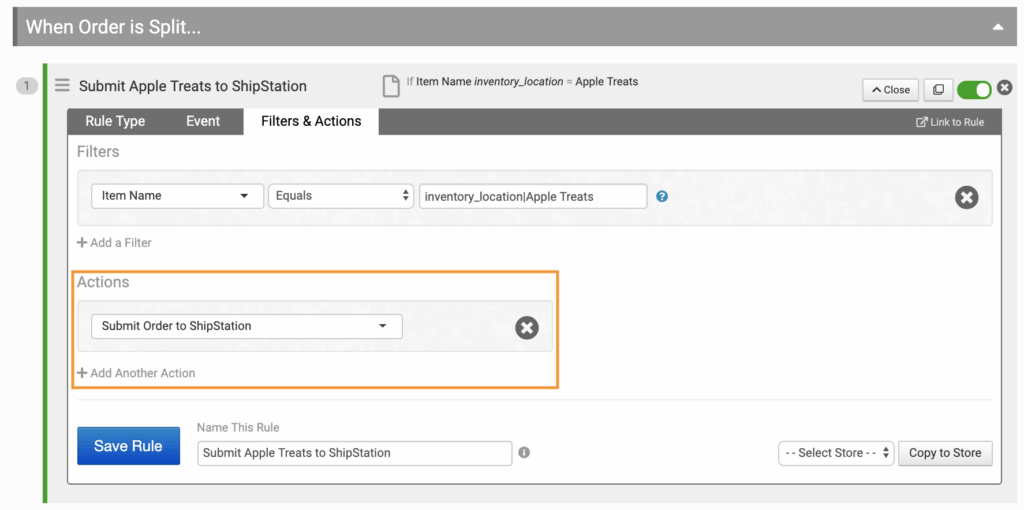Open the Submit Order to ShipStation dropdown

(246, 326)
